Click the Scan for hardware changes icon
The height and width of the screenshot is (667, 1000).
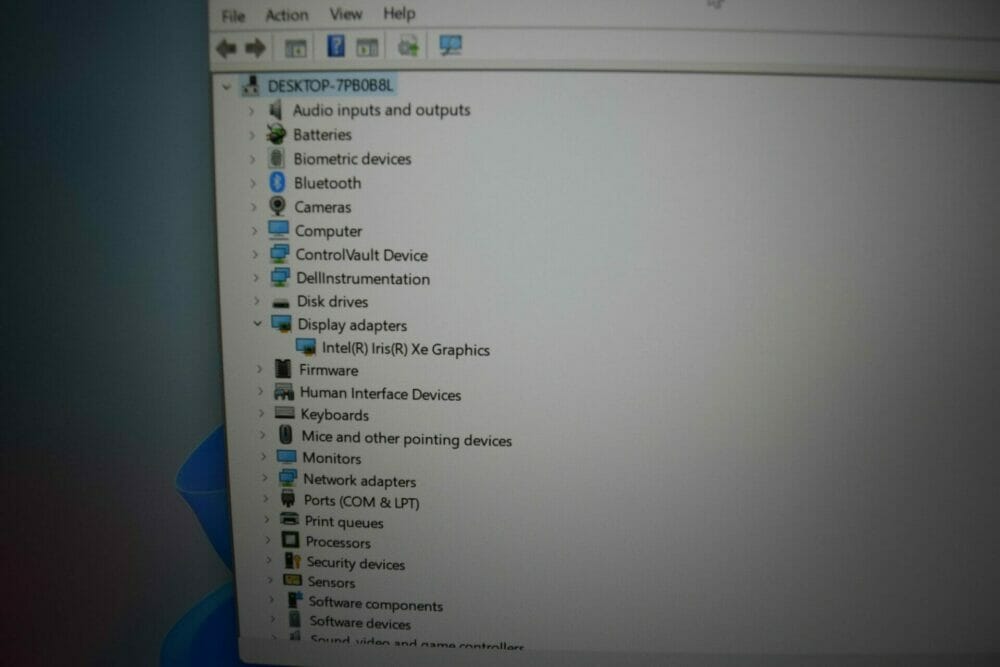coord(450,45)
